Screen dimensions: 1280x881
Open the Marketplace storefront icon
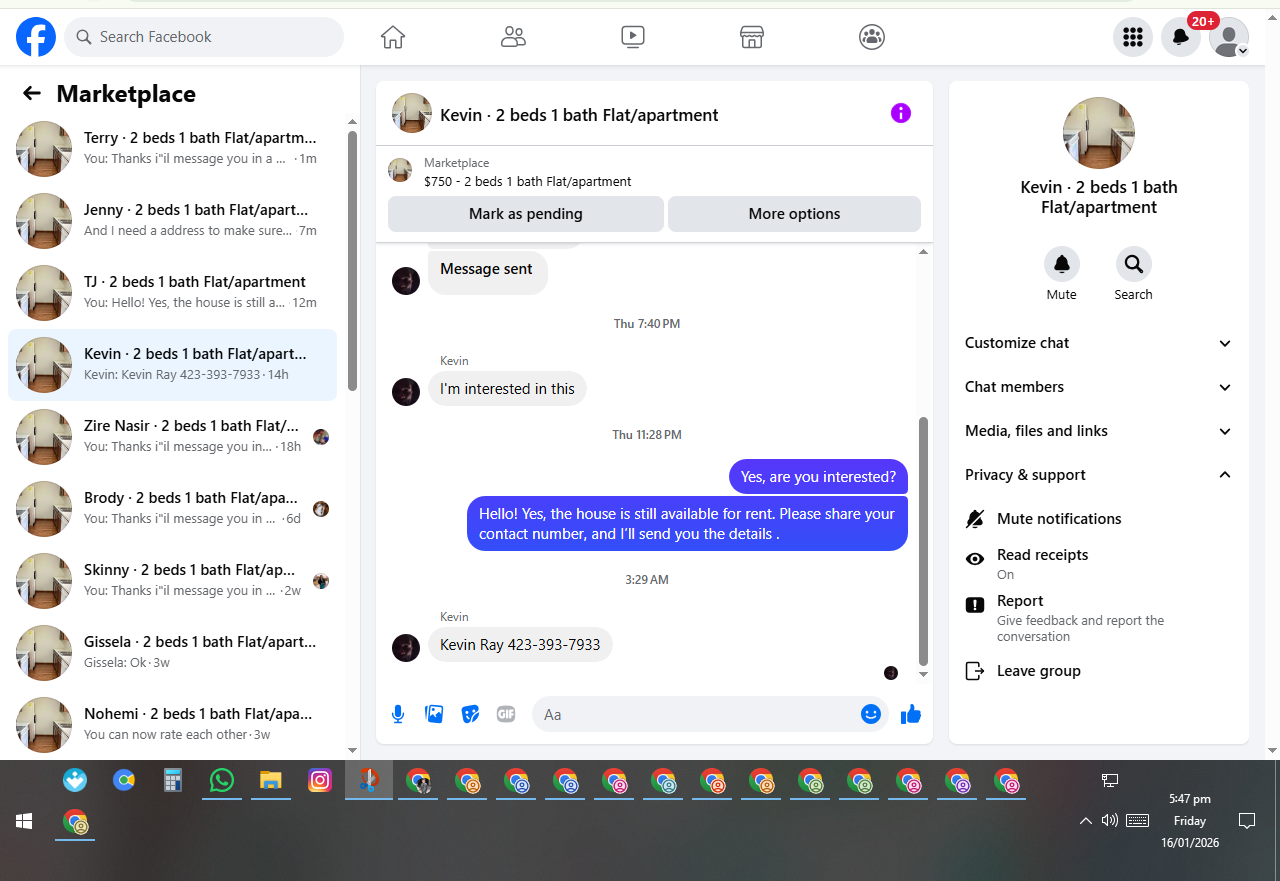(x=752, y=37)
